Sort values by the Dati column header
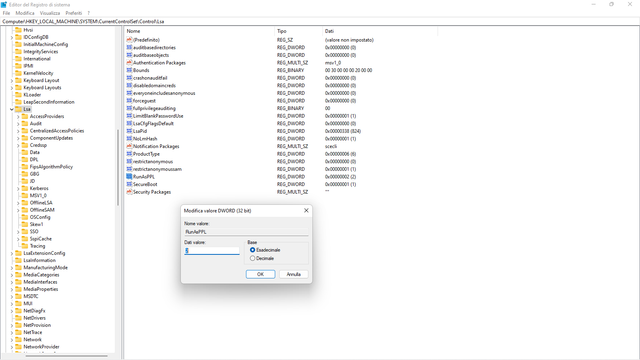 point(380,31)
